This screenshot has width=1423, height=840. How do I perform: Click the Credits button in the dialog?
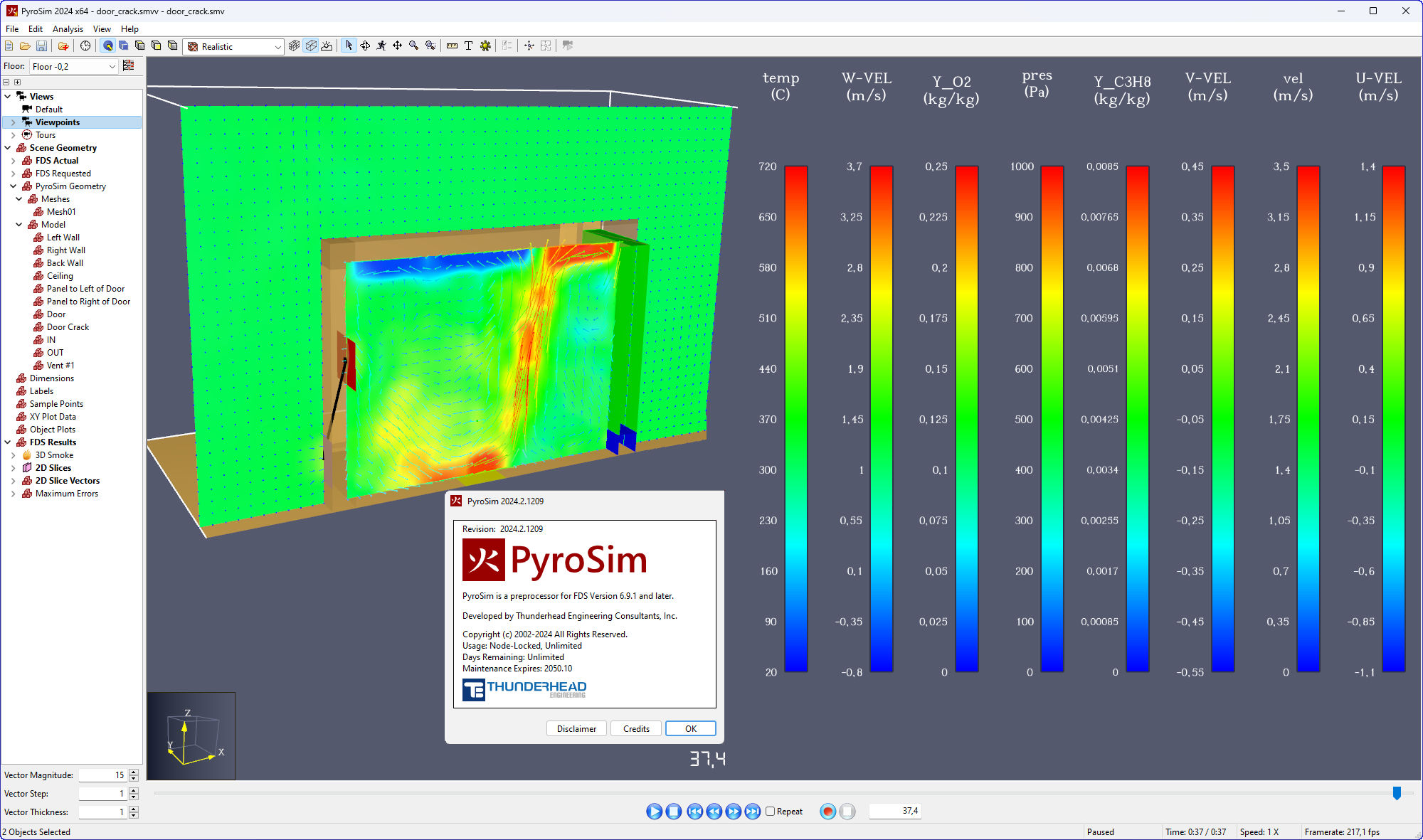tap(635, 728)
